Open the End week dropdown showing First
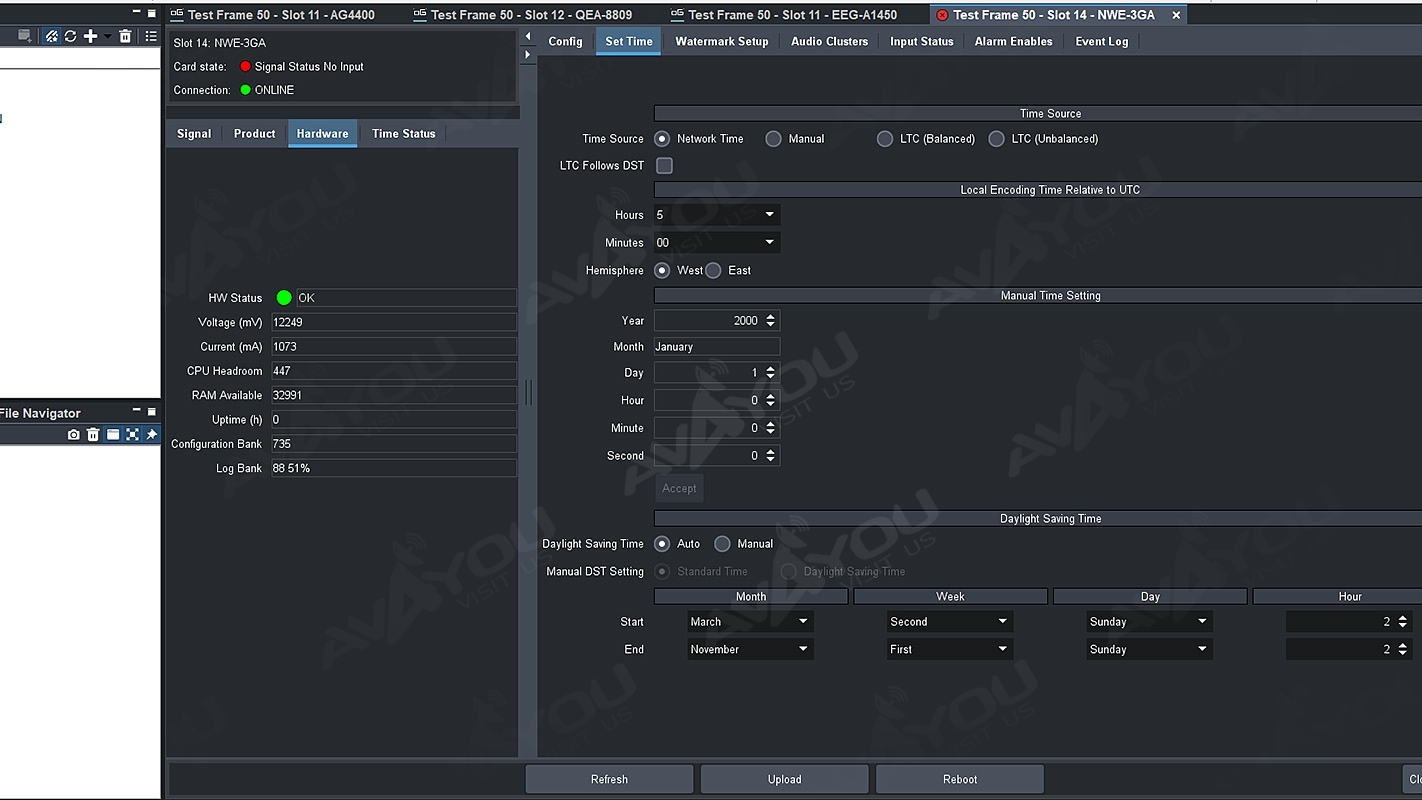The image size is (1422, 800). click(x=949, y=650)
